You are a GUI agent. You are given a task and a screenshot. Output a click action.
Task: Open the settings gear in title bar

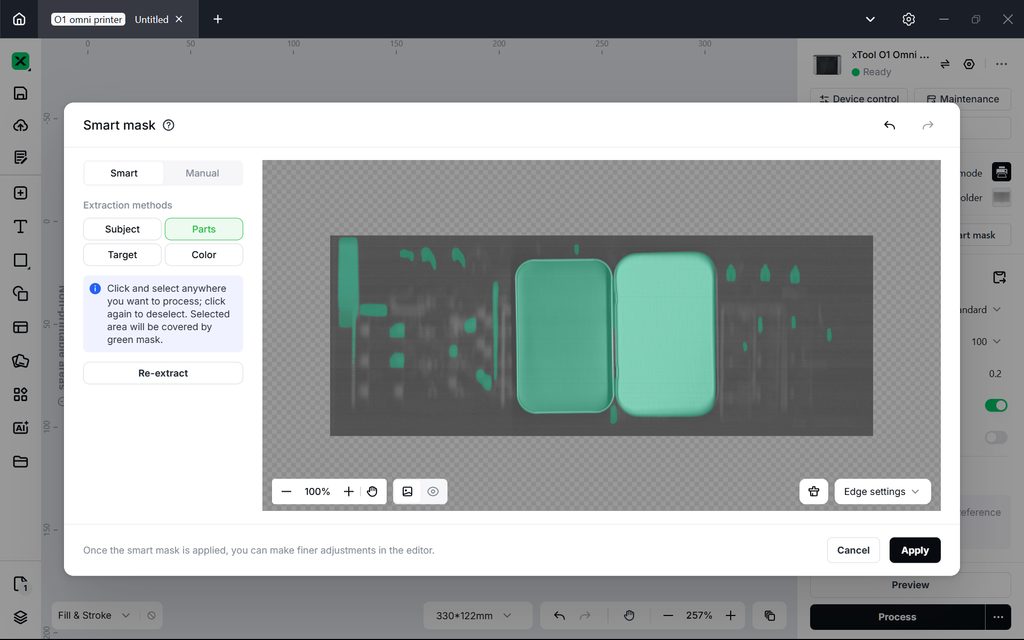[908, 20]
